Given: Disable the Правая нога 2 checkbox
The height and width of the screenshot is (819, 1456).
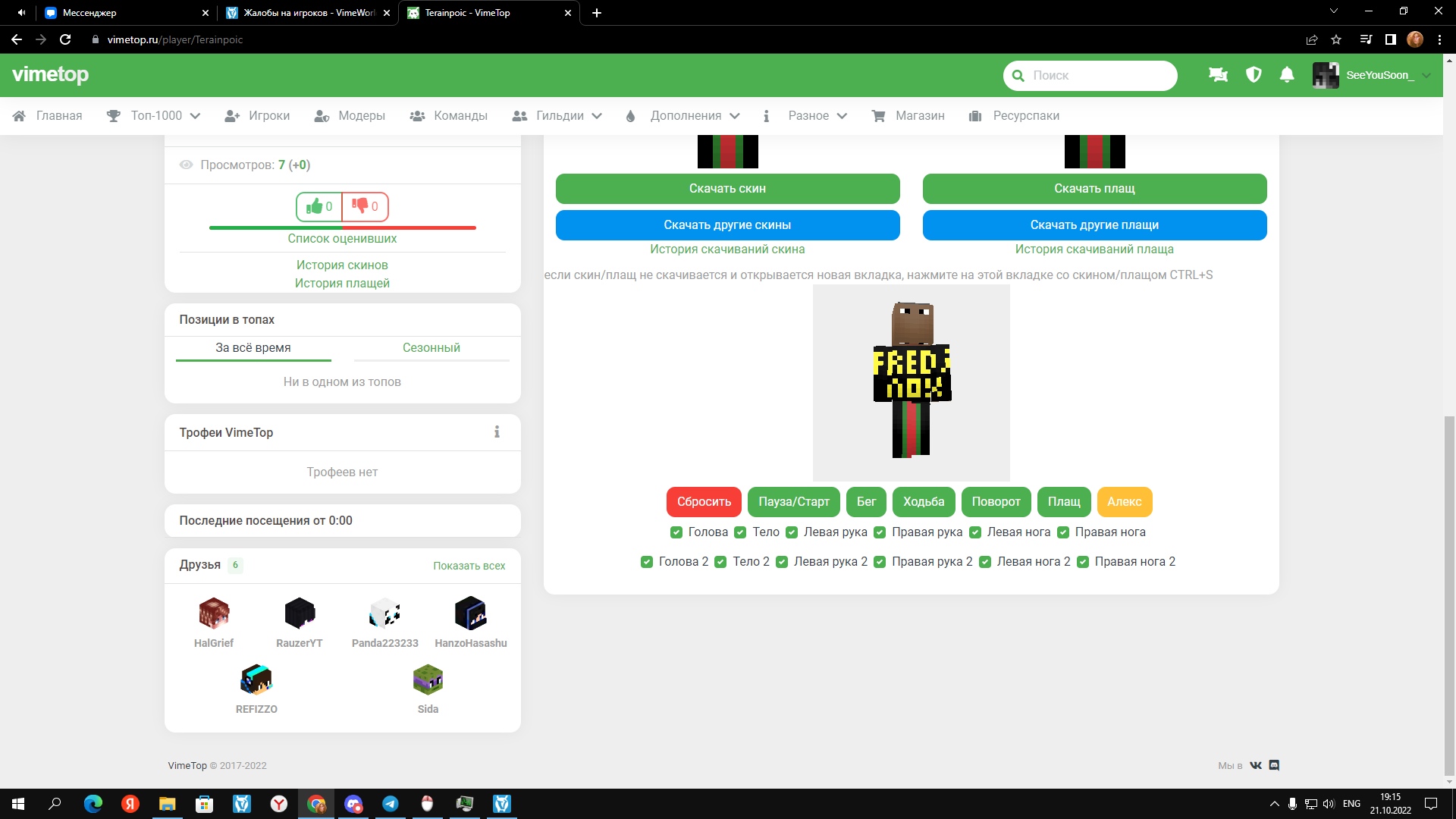Looking at the screenshot, I should click(1083, 562).
